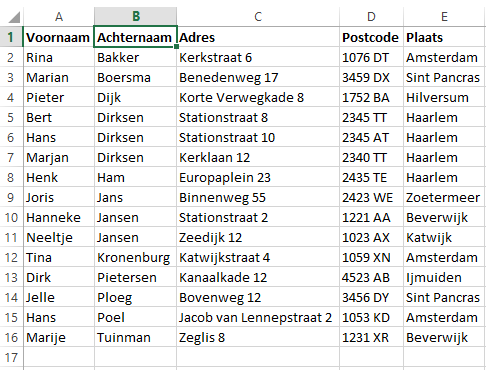Screen dimensions: 486x370
Task: Click the Select All corner triangle
Action: [x=14, y=17]
